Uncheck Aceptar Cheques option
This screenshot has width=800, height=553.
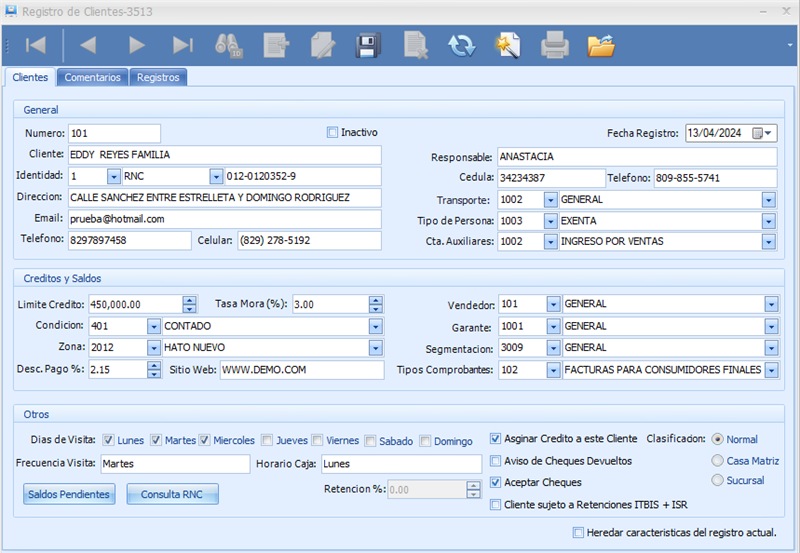(496, 483)
